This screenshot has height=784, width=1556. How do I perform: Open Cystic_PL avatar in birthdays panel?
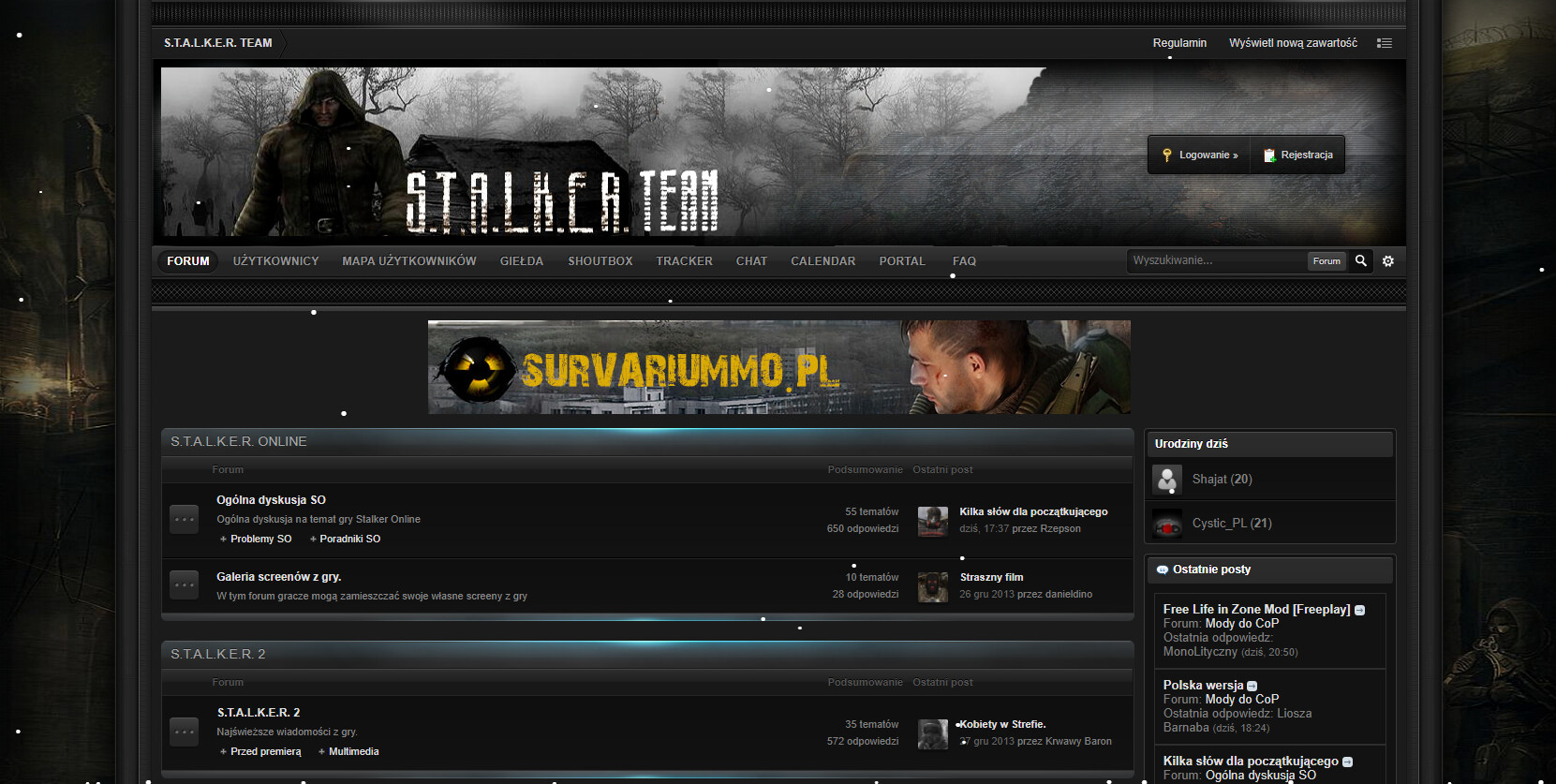[1167, 524]
